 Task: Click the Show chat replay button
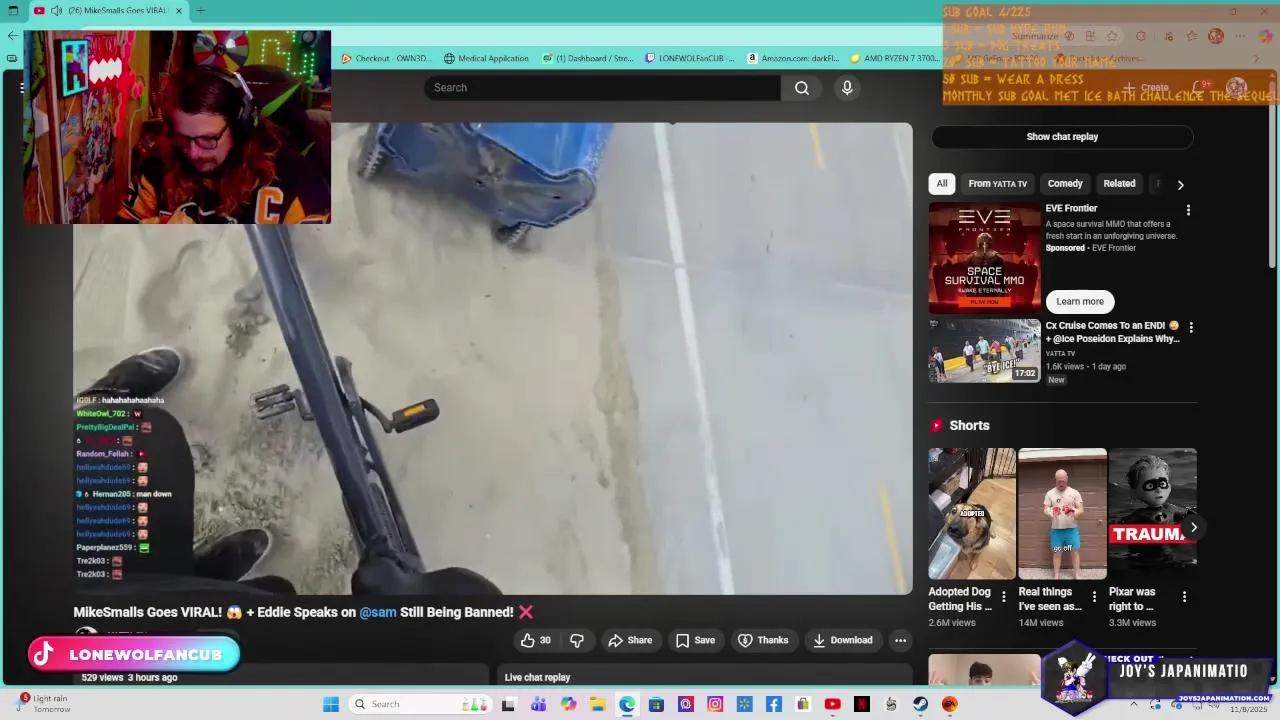1062,137
